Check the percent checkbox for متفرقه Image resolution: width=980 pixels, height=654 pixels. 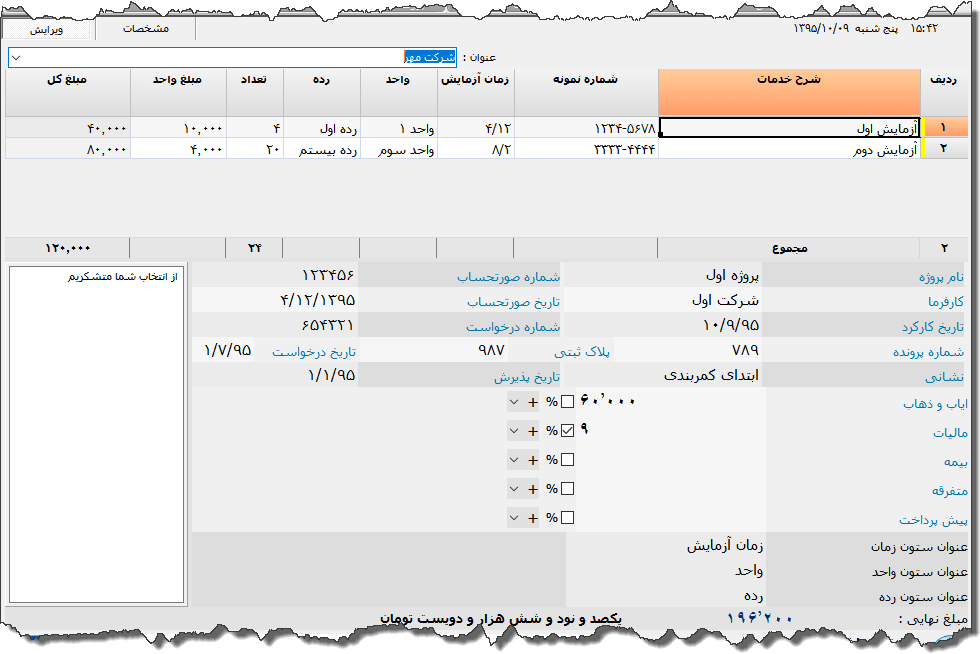click(567, 489)
